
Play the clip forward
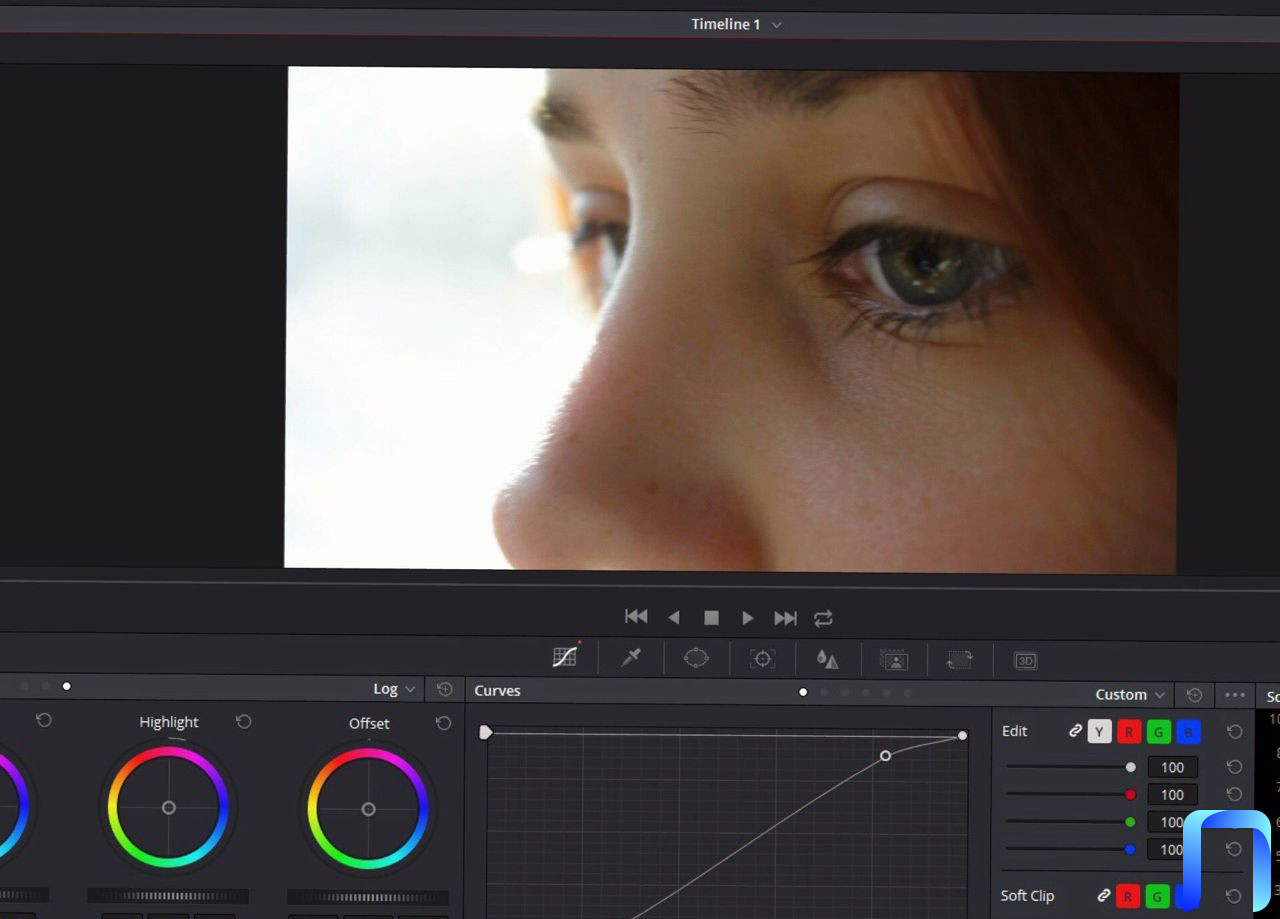(x=747, y=619)
